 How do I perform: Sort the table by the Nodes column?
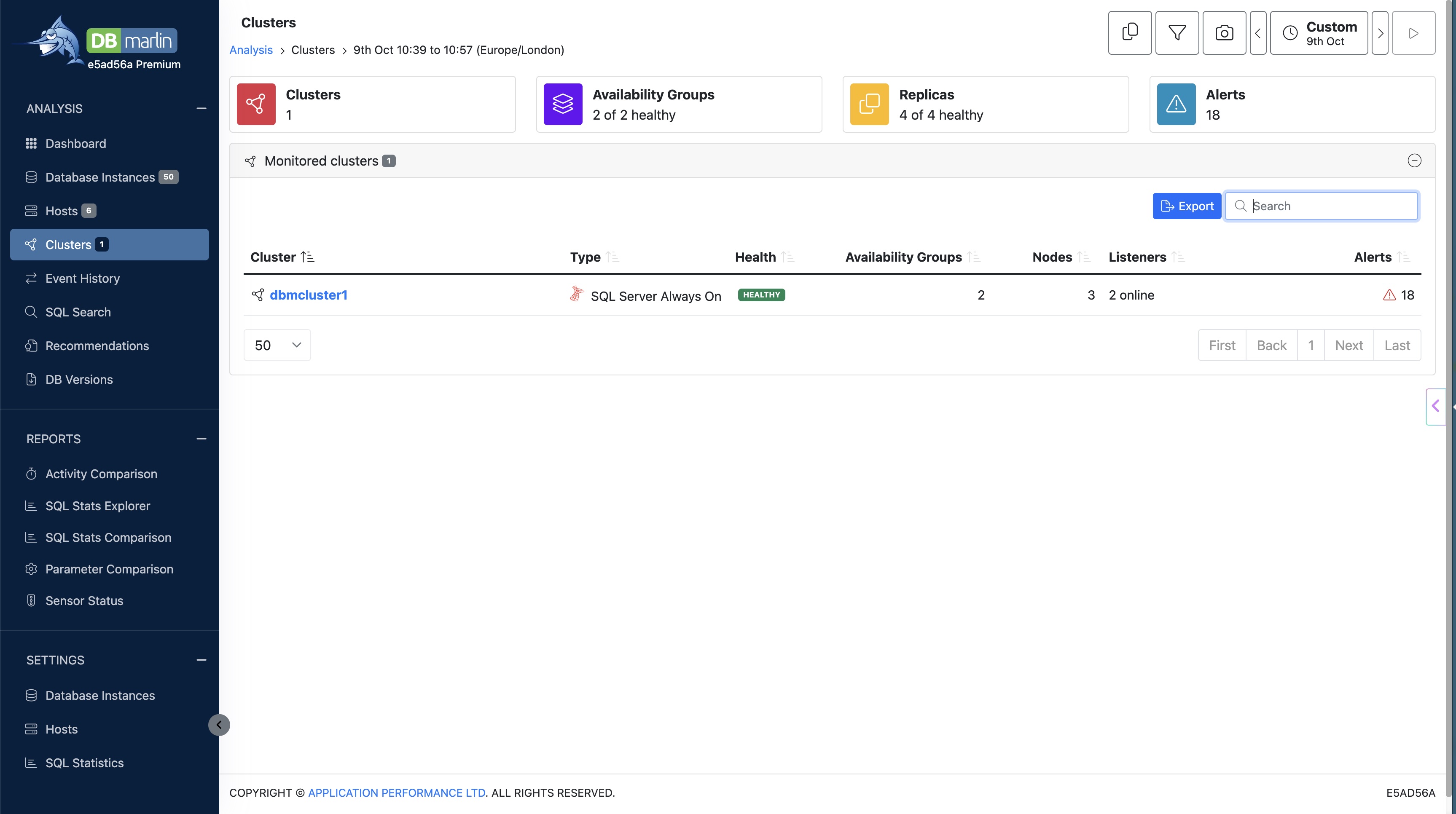1061,257
